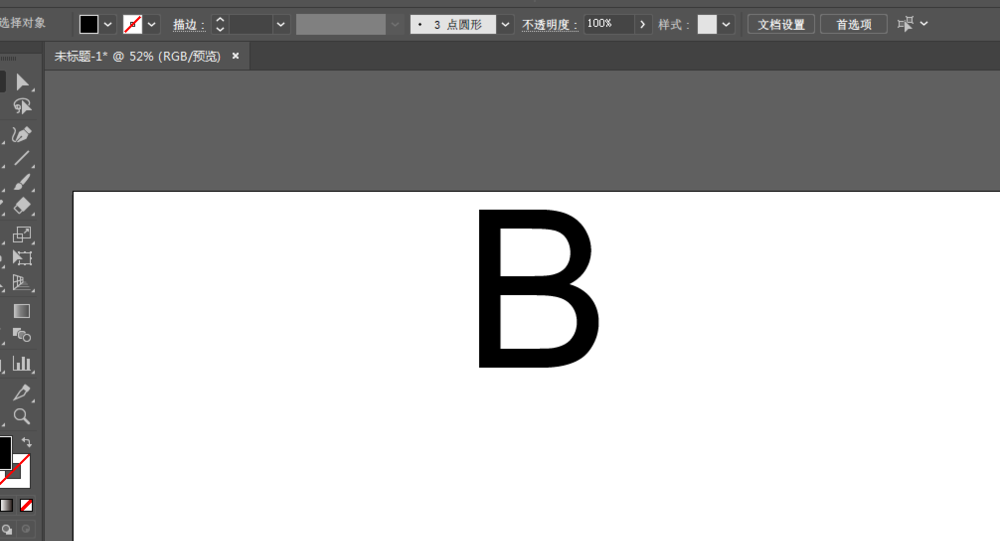Select the Pen tool

[22, 134]
